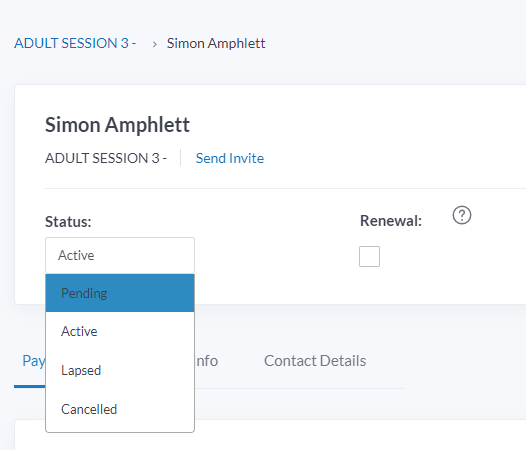The height and width of the screenshot is (450, 526).
Task: Set status to Lapsed
Action: click(120, 370)
